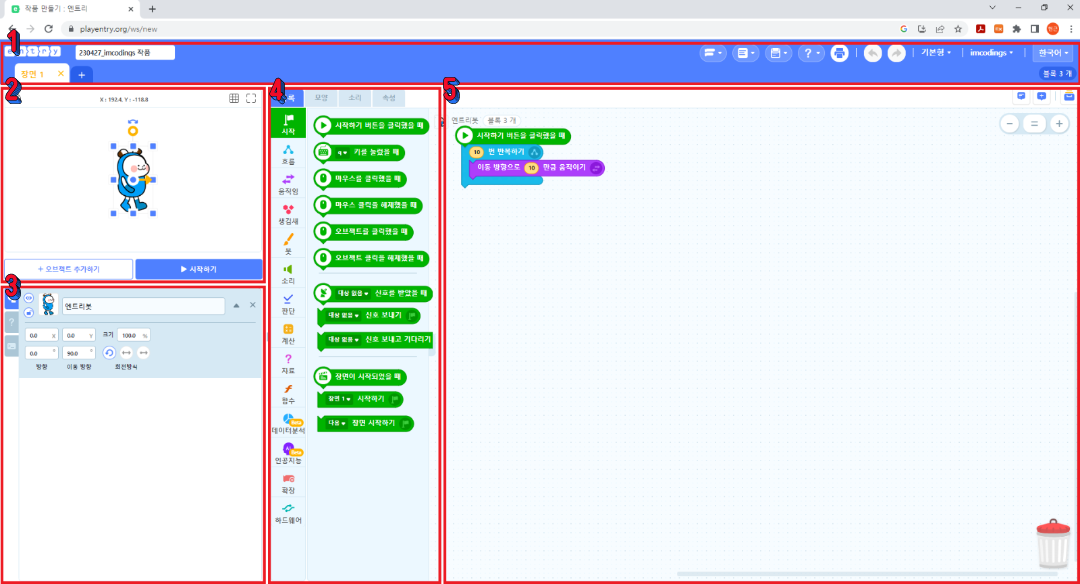
Task: Open the q key dropdown in key-pressed block
Action: [x=342, y=153]
